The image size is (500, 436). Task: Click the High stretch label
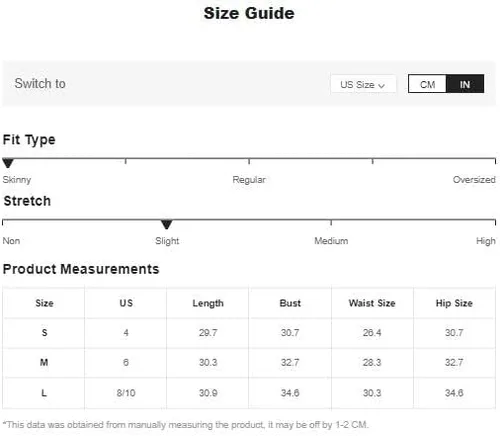(486, 241)
